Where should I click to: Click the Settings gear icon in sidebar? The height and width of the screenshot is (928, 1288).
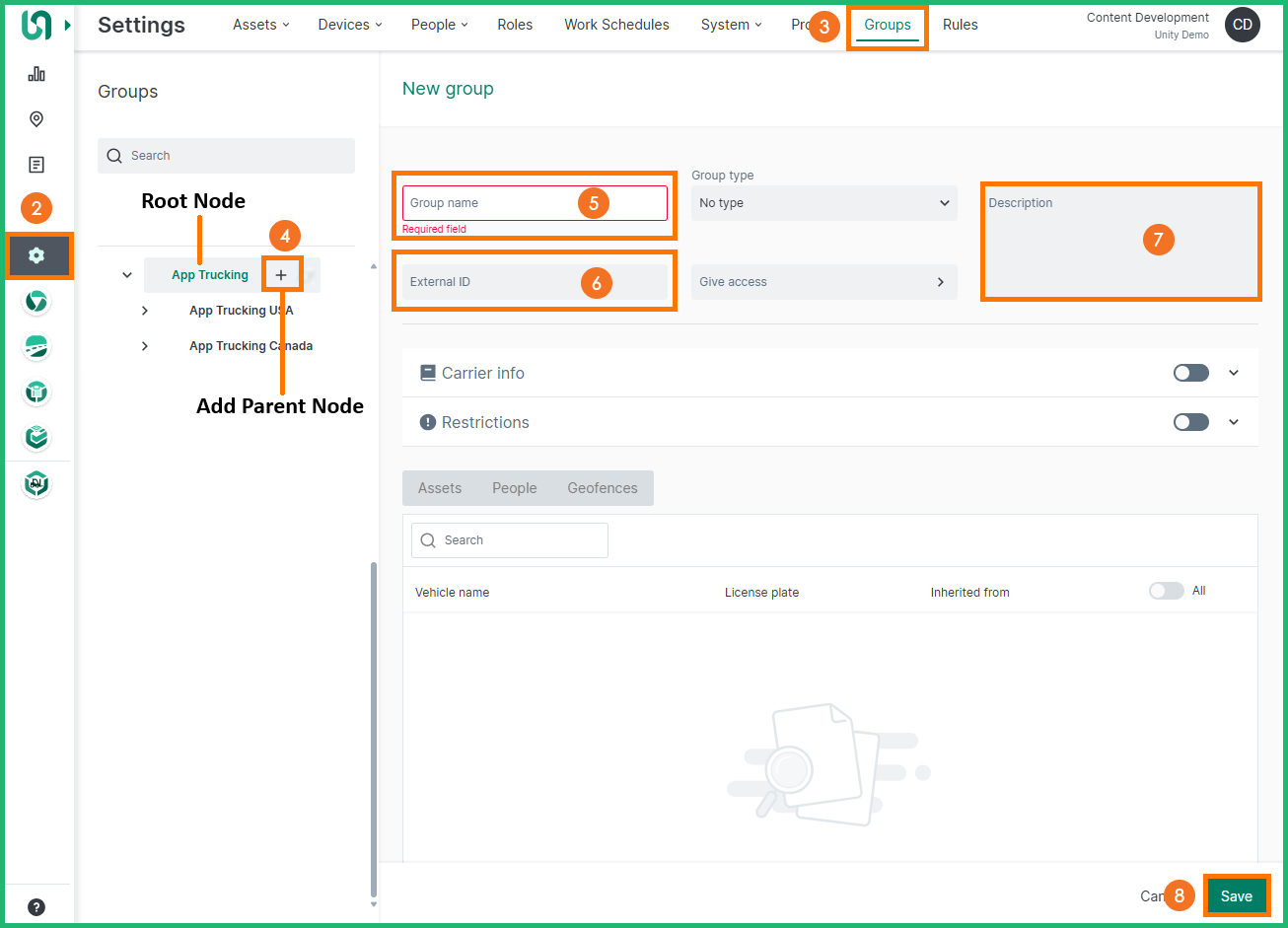pos(36,255)
